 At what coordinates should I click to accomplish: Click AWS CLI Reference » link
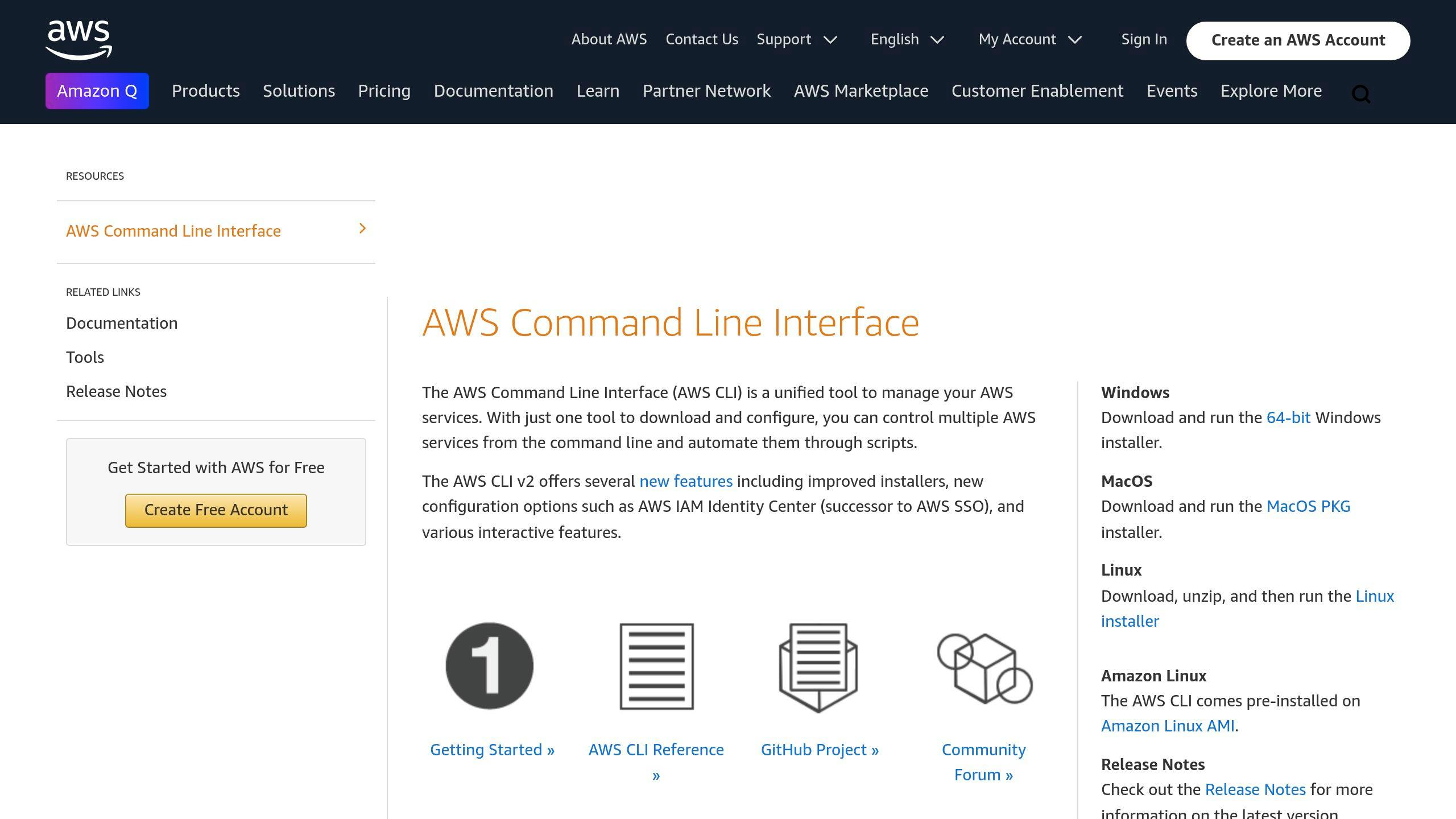point(656,762)
